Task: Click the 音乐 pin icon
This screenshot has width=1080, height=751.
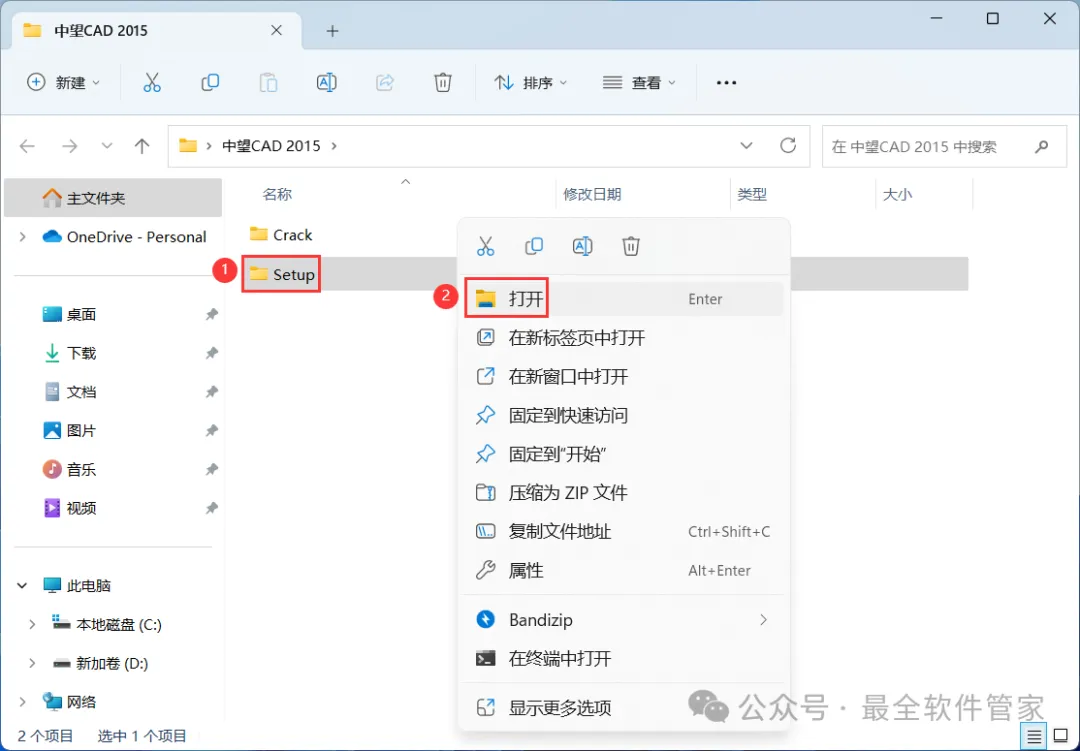Action: (211, 469)
